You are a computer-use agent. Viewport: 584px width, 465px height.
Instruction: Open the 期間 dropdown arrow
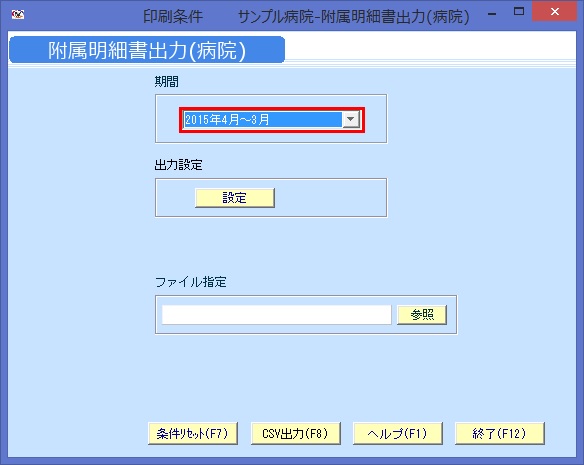pyautogui.click(x=350, y=120)
